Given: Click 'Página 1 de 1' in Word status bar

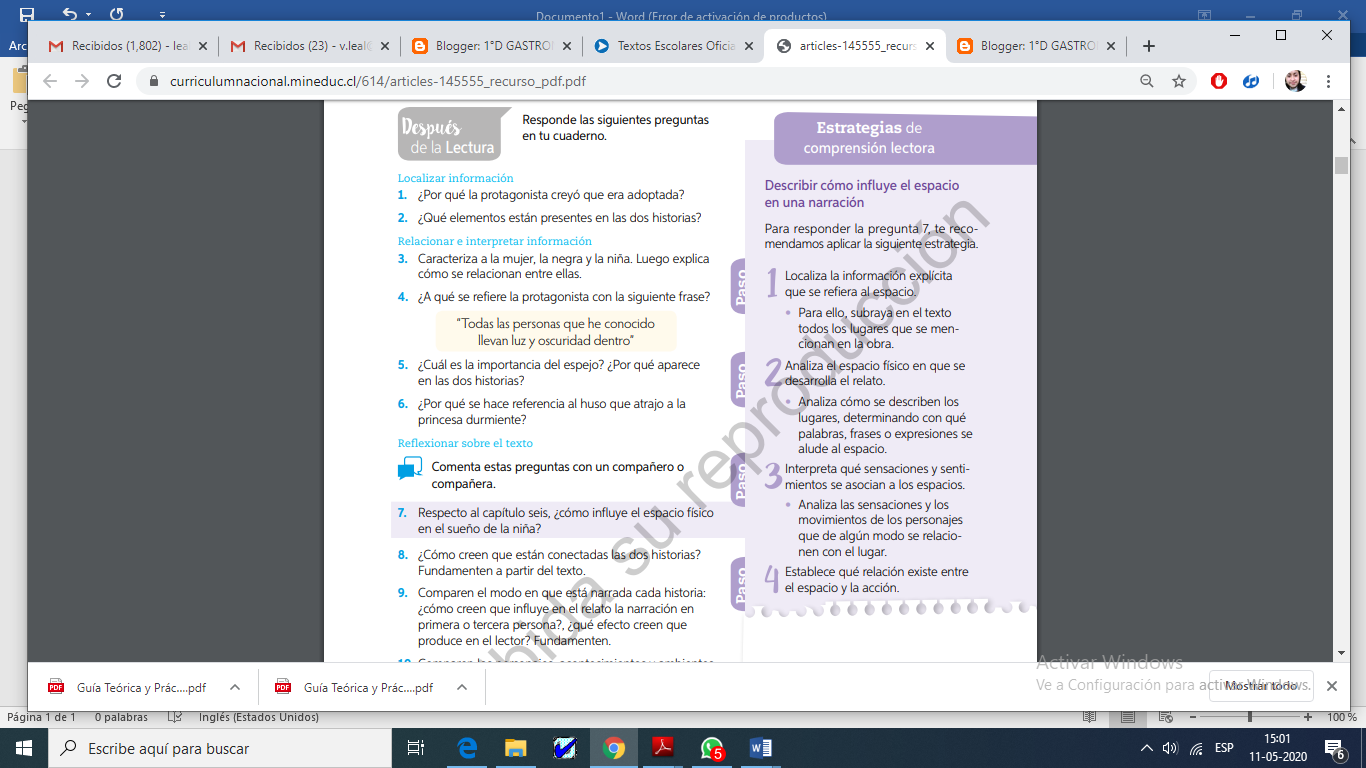Looking at the screenshot, I should pos(42,717).
